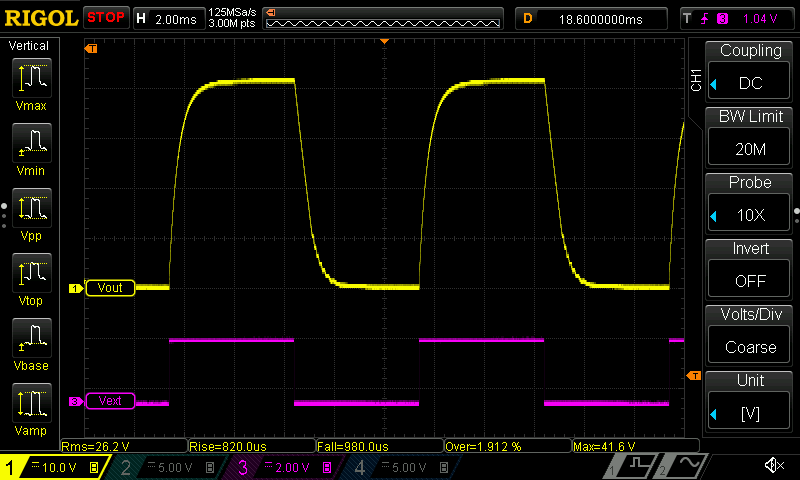The width and height of the screenshot is (800, 480).
Task: Click the horizontal timebase 2.00ms field
Action: coord(169,19)
